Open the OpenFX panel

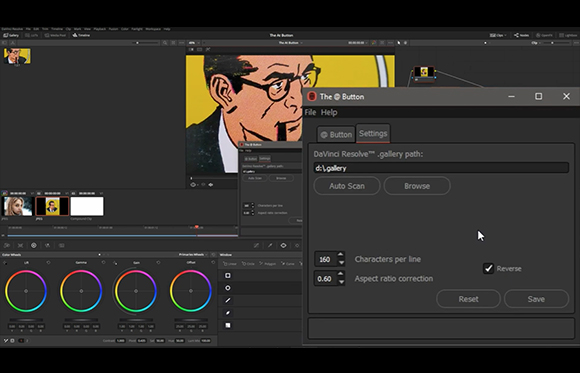point(544,36)
